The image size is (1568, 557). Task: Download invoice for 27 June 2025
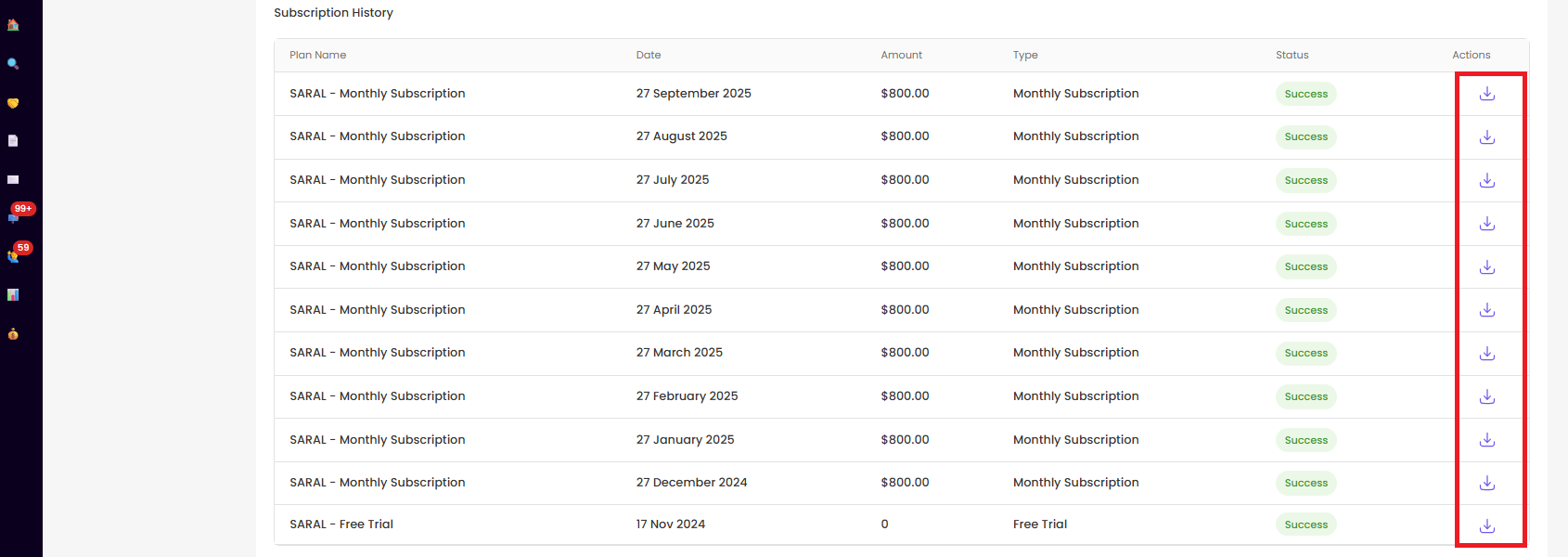tap(1486, 224)
